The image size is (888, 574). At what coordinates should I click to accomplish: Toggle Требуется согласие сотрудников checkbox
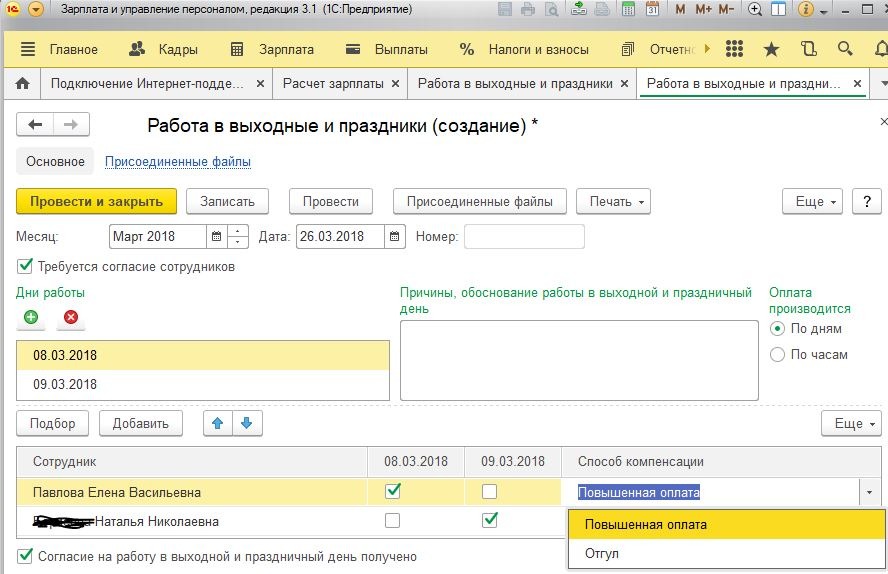point(24,266)
